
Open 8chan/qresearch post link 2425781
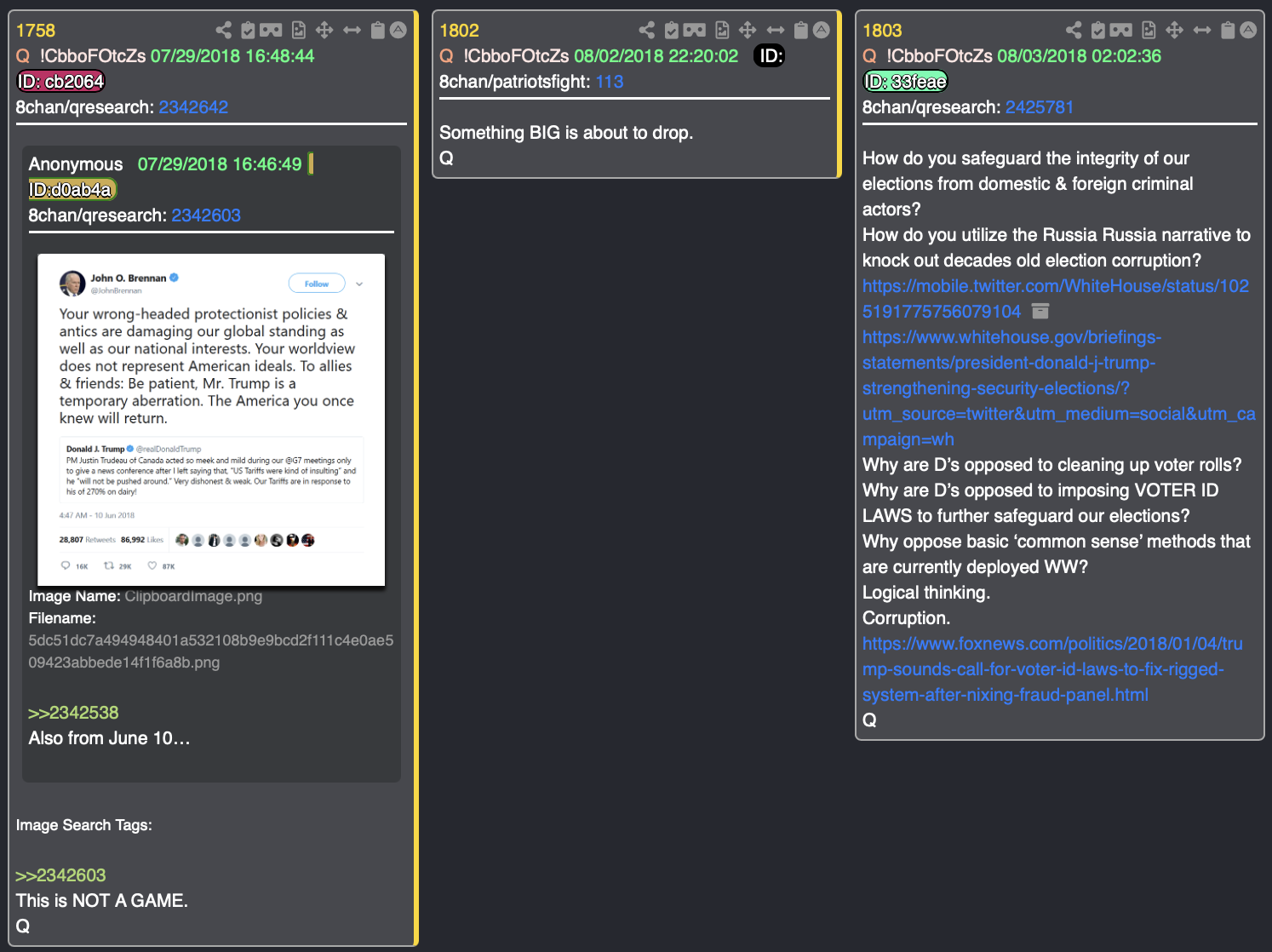(x=1040, y=107)
